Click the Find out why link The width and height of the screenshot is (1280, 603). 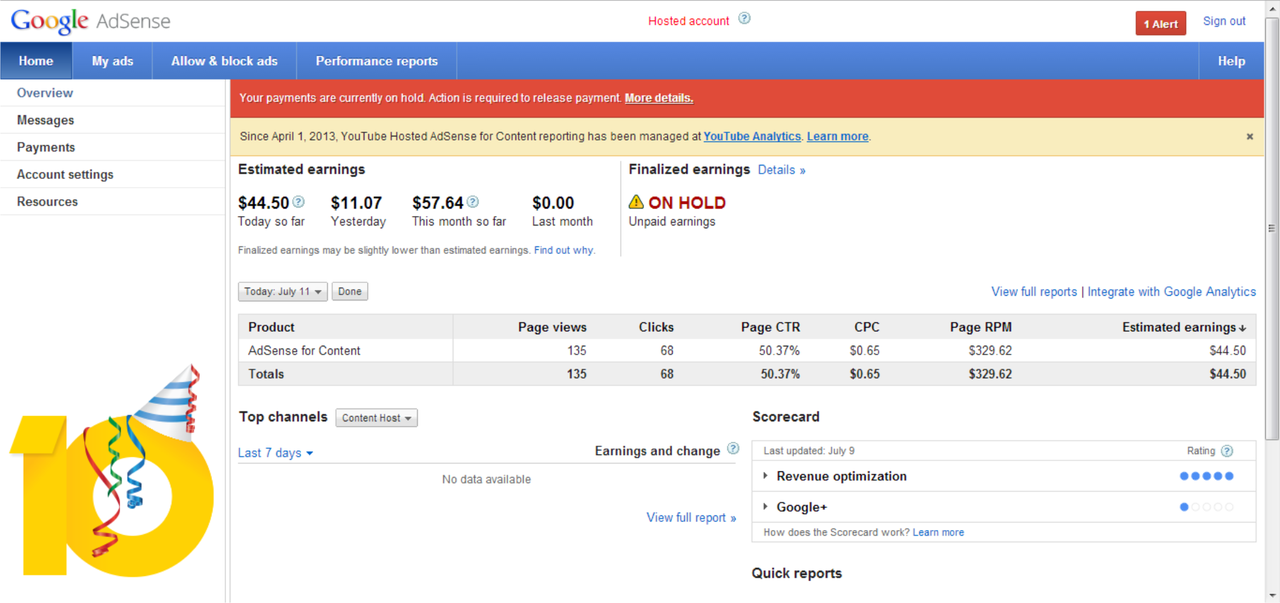[x=564, y=250]
